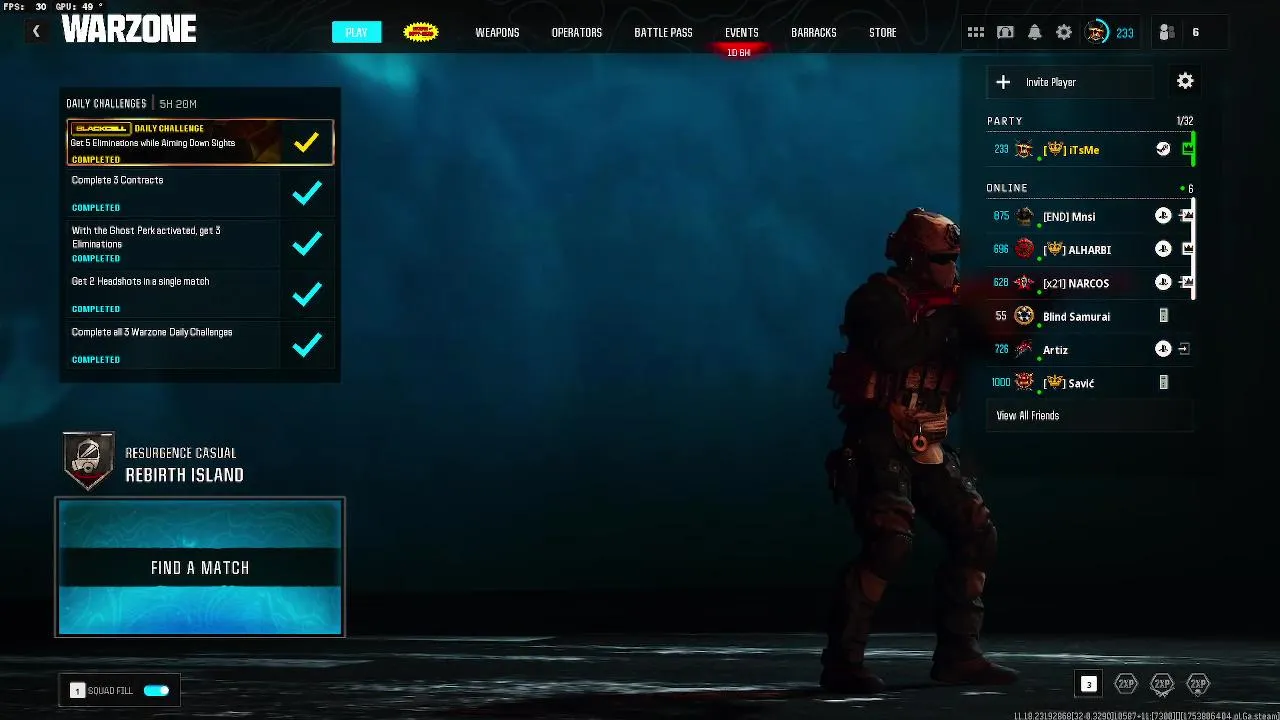Screen dimensions: 1280x720
Task: Open the news/inbox icon beside the grid
Action: 1005,32
